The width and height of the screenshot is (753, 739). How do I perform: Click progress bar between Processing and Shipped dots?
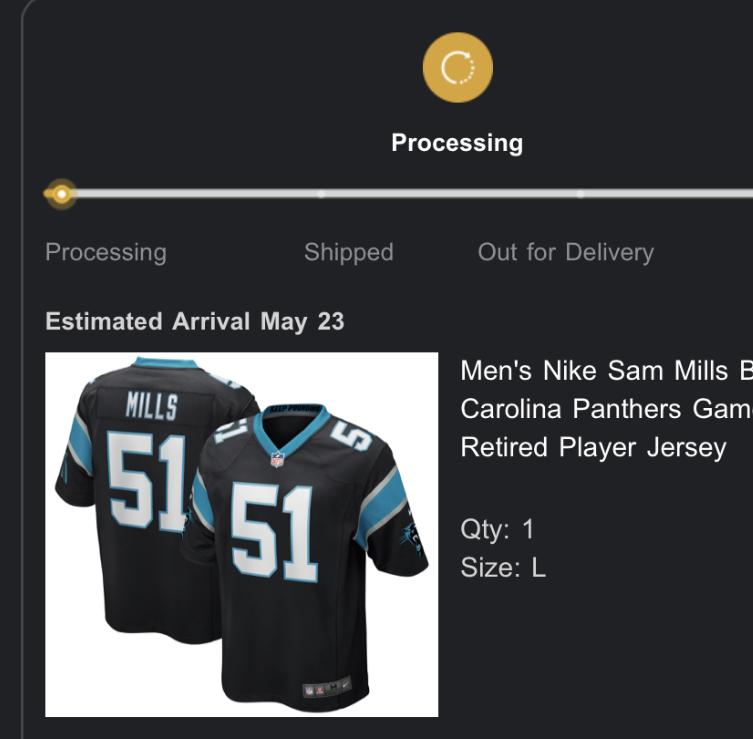pyautogui.click(x=190, y=194)
